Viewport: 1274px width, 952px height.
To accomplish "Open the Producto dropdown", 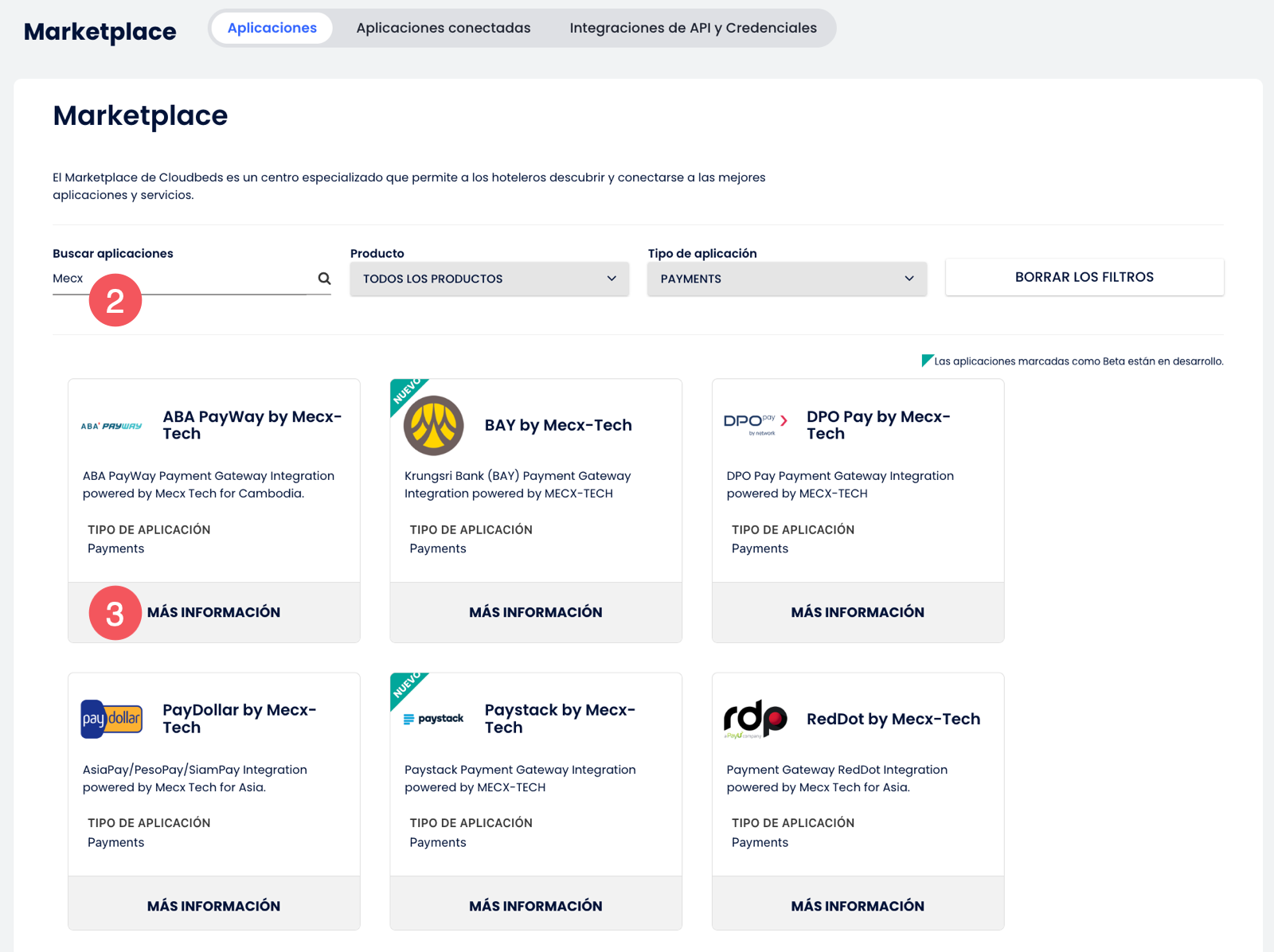I will pos(489,279).
